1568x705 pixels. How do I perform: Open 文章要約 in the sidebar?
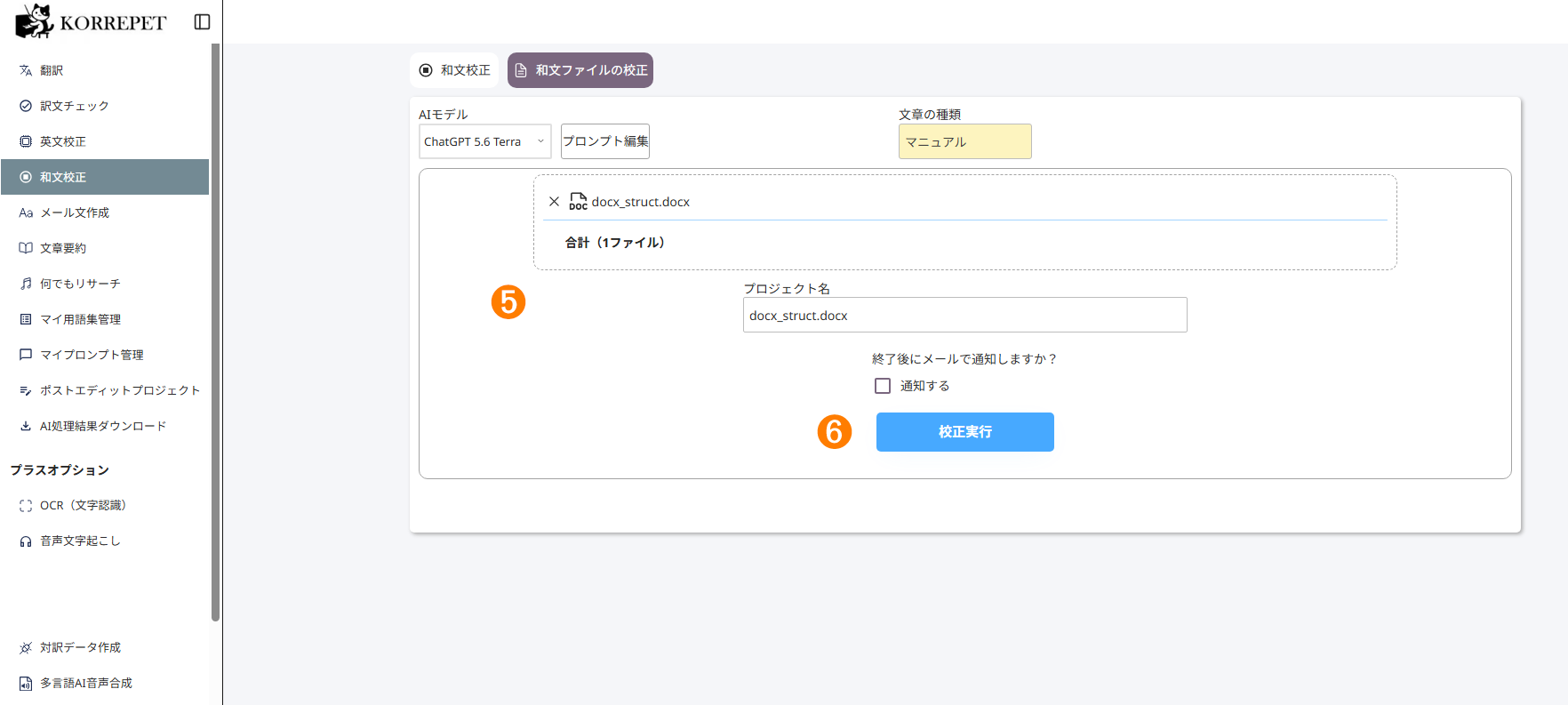105,248
